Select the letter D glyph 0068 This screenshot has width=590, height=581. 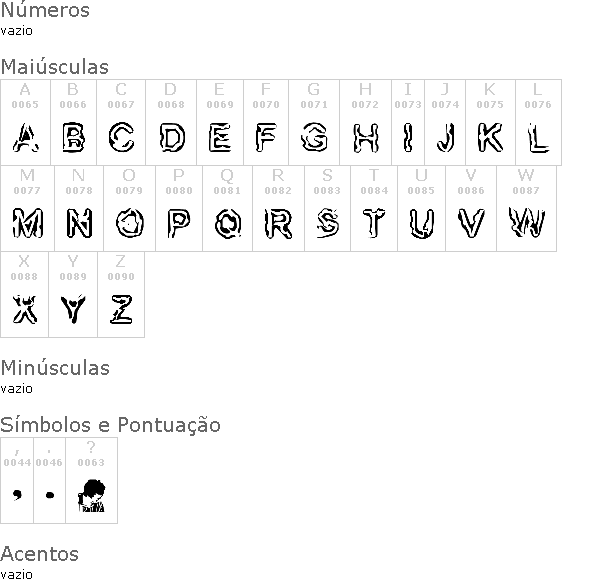pyautogui.click(x=171, y=122)
